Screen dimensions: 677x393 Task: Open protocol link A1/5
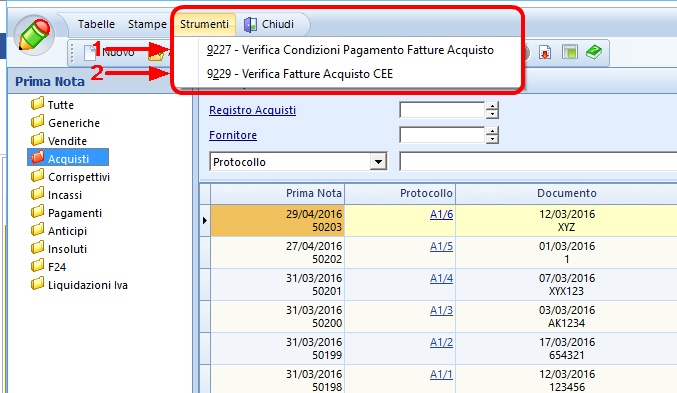click(x=441, y=246)
